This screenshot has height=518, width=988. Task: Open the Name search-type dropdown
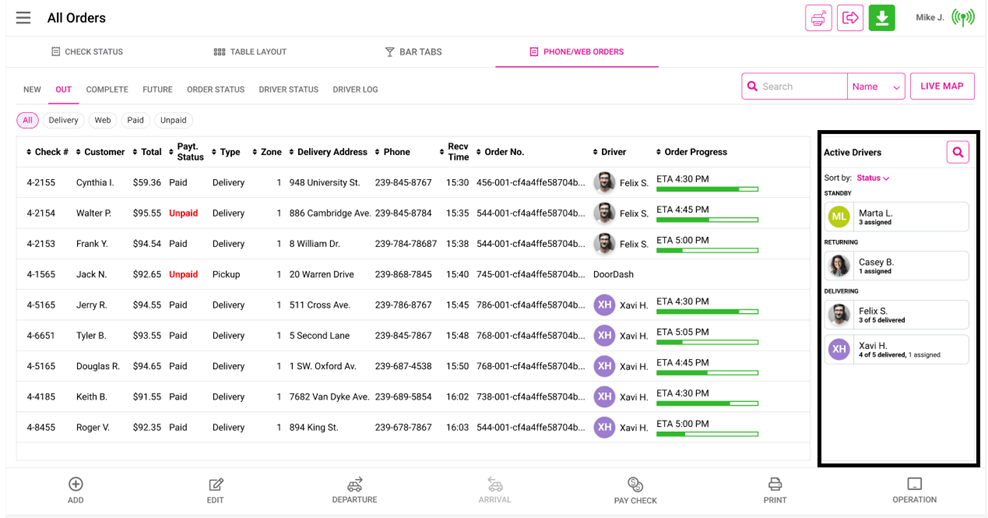pyautogui.click(x=876, y=87)
